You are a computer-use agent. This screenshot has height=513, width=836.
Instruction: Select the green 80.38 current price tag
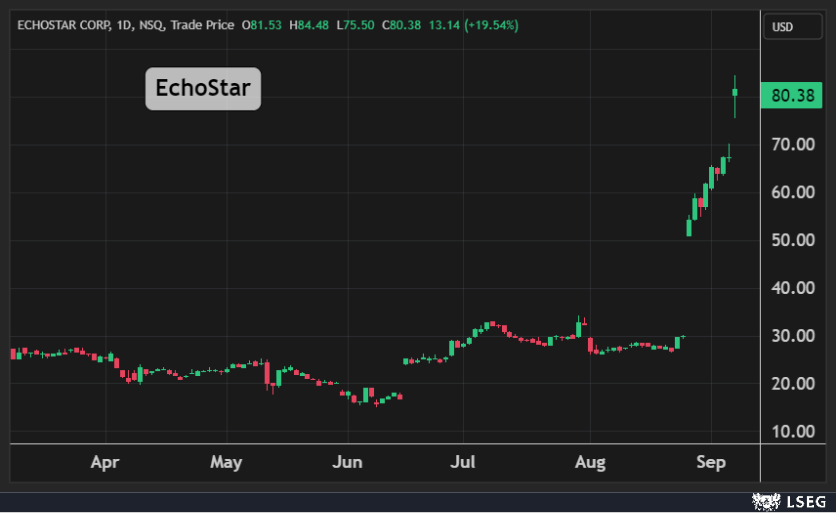click(794, 95)
